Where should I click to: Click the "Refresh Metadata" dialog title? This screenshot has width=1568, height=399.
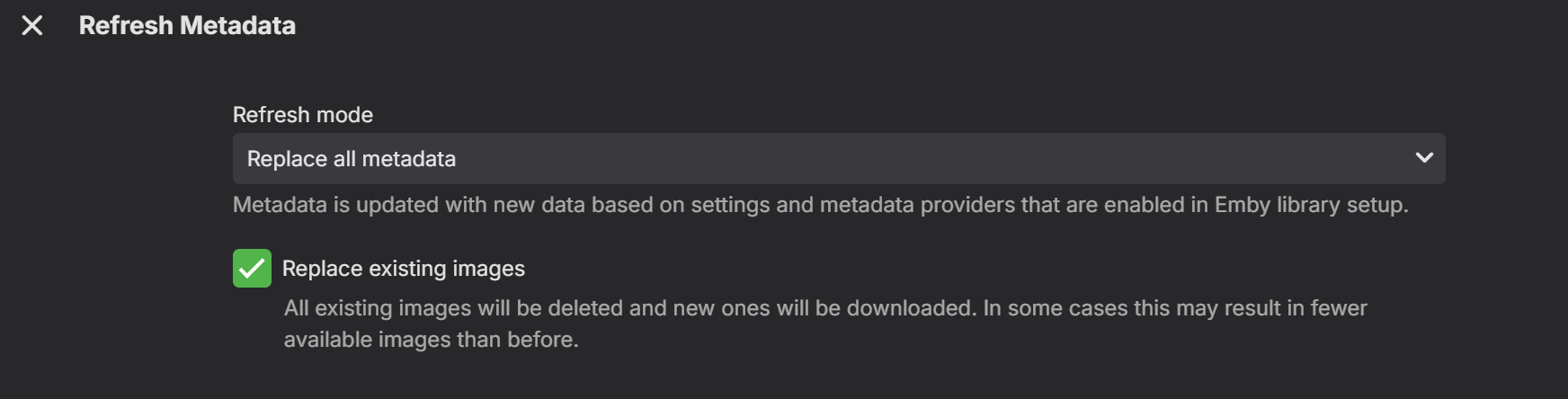tap(187, 25)
